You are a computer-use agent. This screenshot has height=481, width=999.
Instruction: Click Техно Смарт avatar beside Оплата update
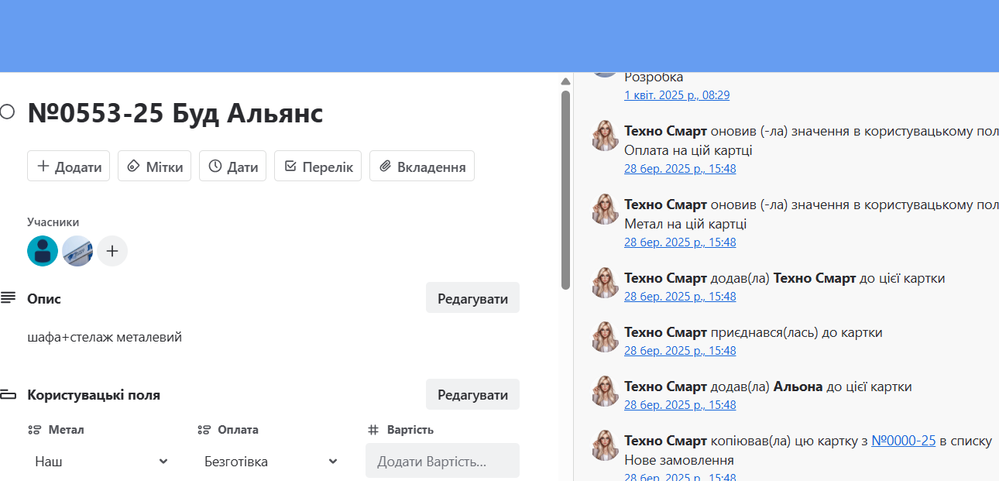[605, 136]
